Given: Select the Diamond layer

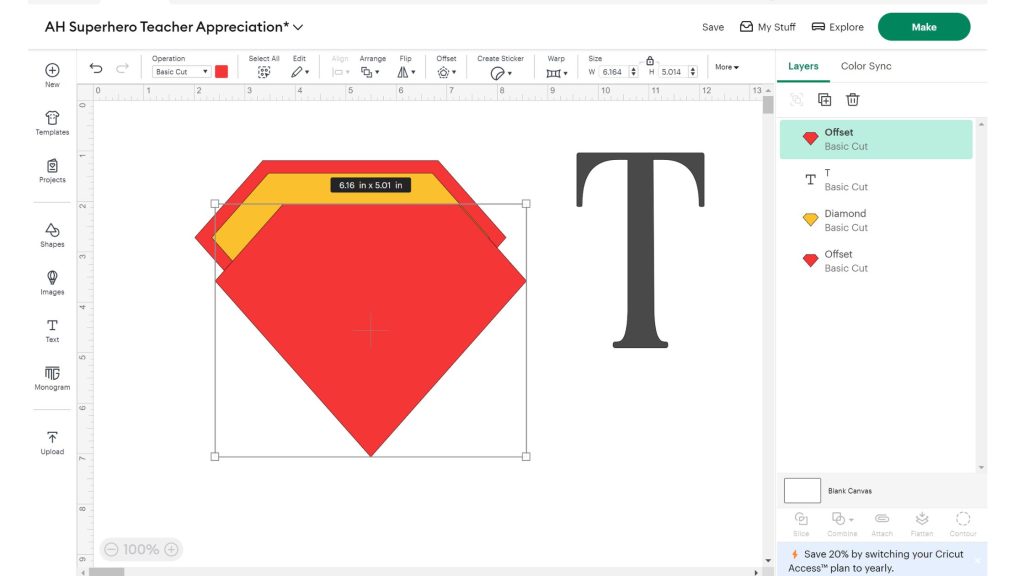Looking at the screenshot, I should pos(876,220).
